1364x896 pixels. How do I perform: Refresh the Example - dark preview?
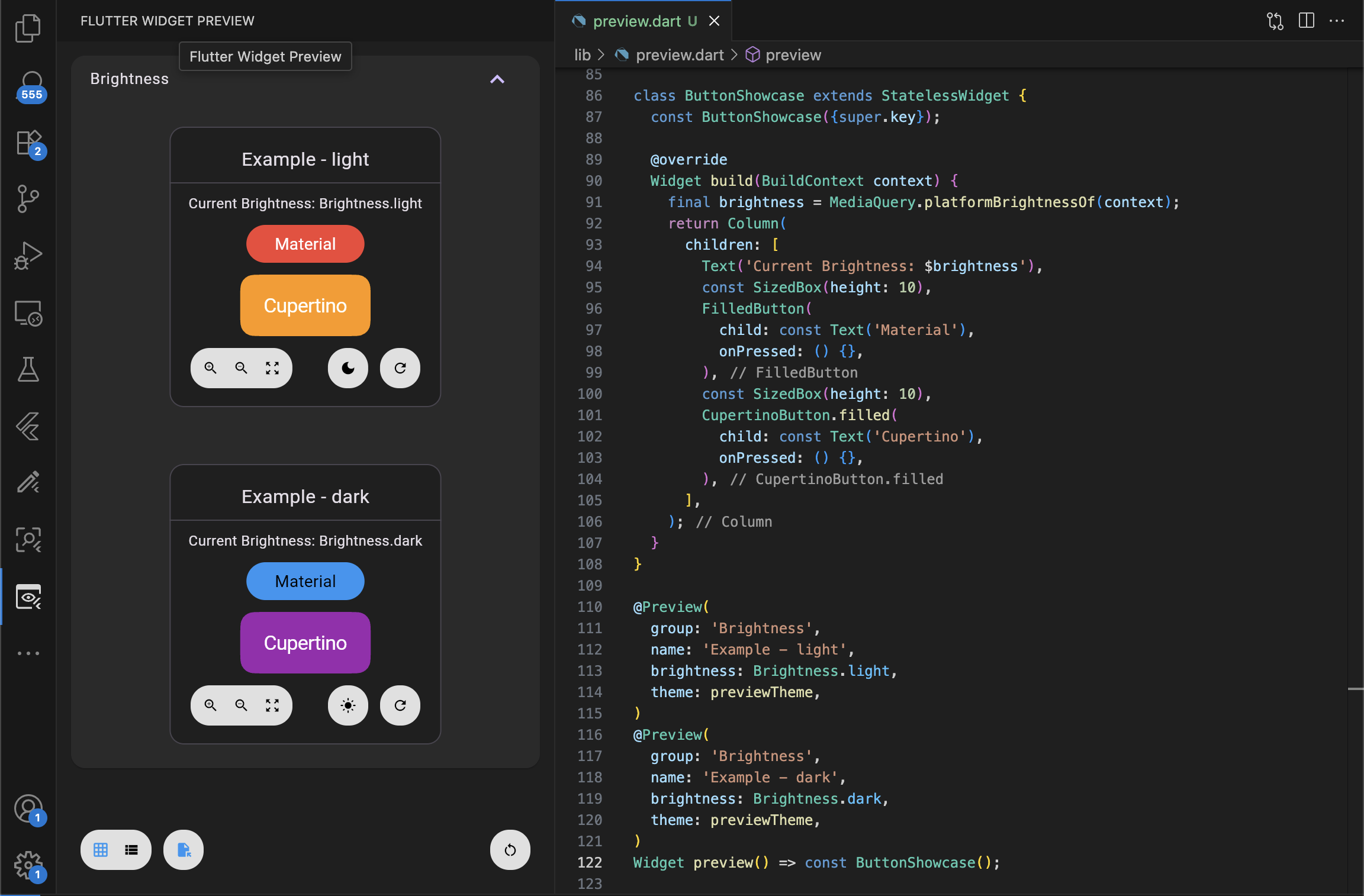coord(400,705)
